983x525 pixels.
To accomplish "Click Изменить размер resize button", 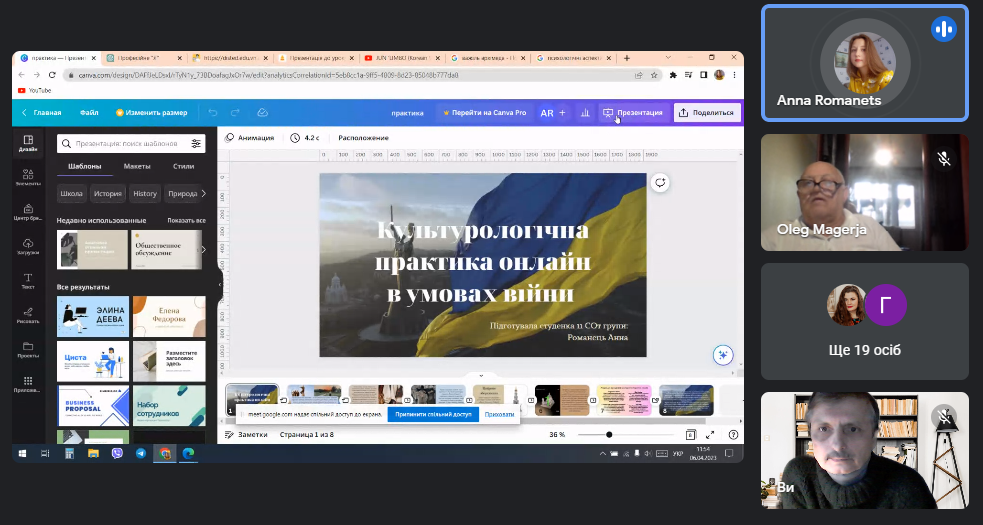I will pos(152,113).
